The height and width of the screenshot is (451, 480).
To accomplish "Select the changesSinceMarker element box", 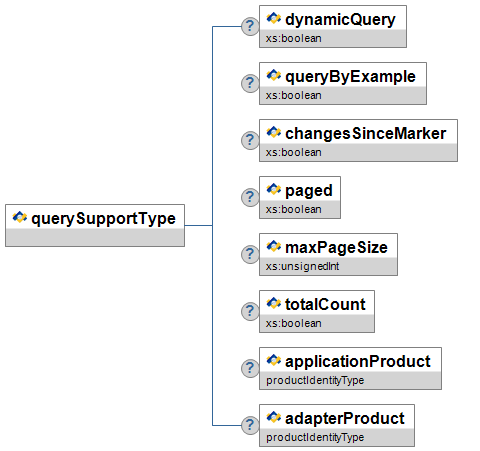I will pyautogui.click(x=358, y=140).
